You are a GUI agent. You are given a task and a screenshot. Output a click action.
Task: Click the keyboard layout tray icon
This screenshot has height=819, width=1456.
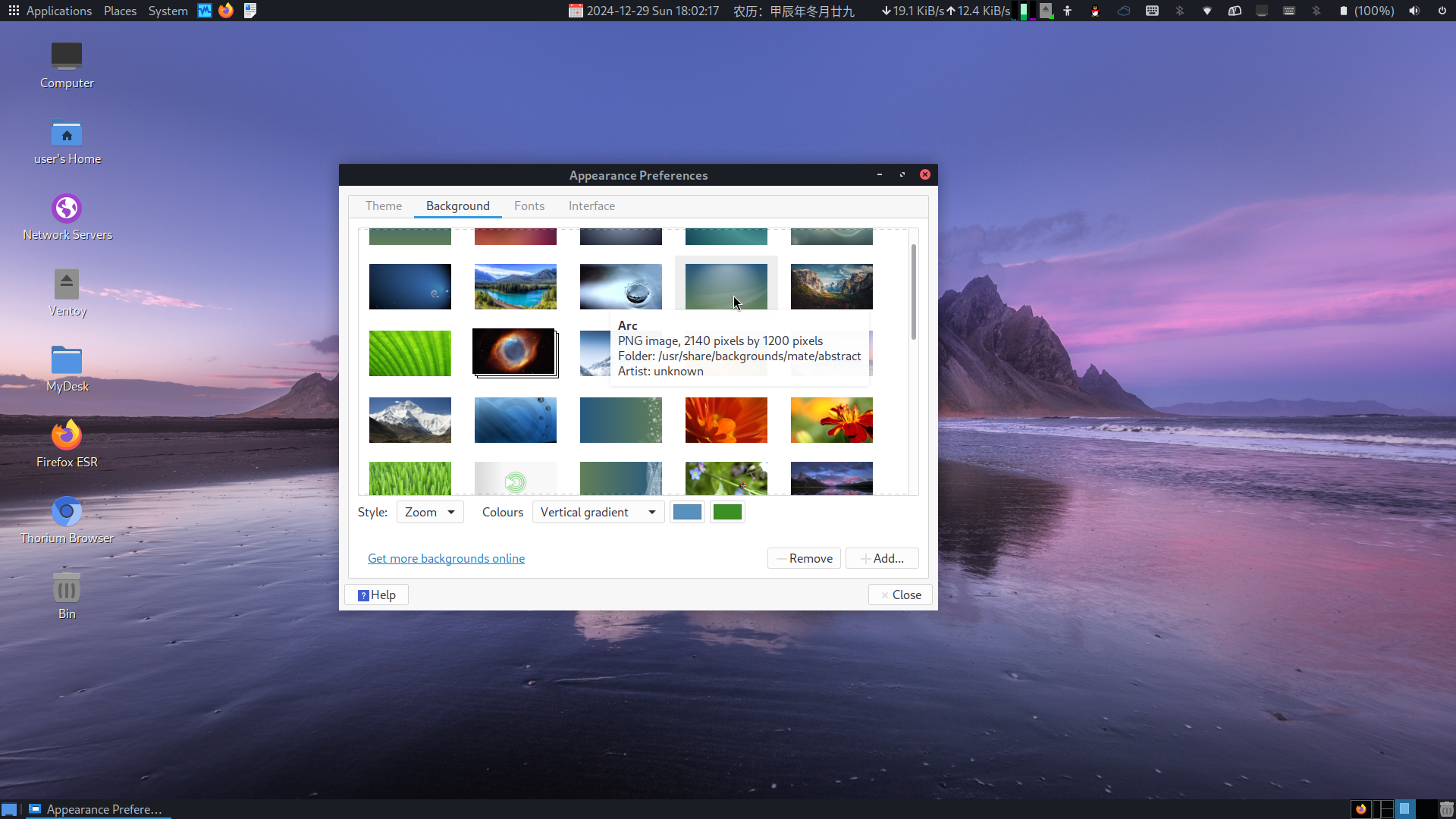click(x=1288, y=11)
